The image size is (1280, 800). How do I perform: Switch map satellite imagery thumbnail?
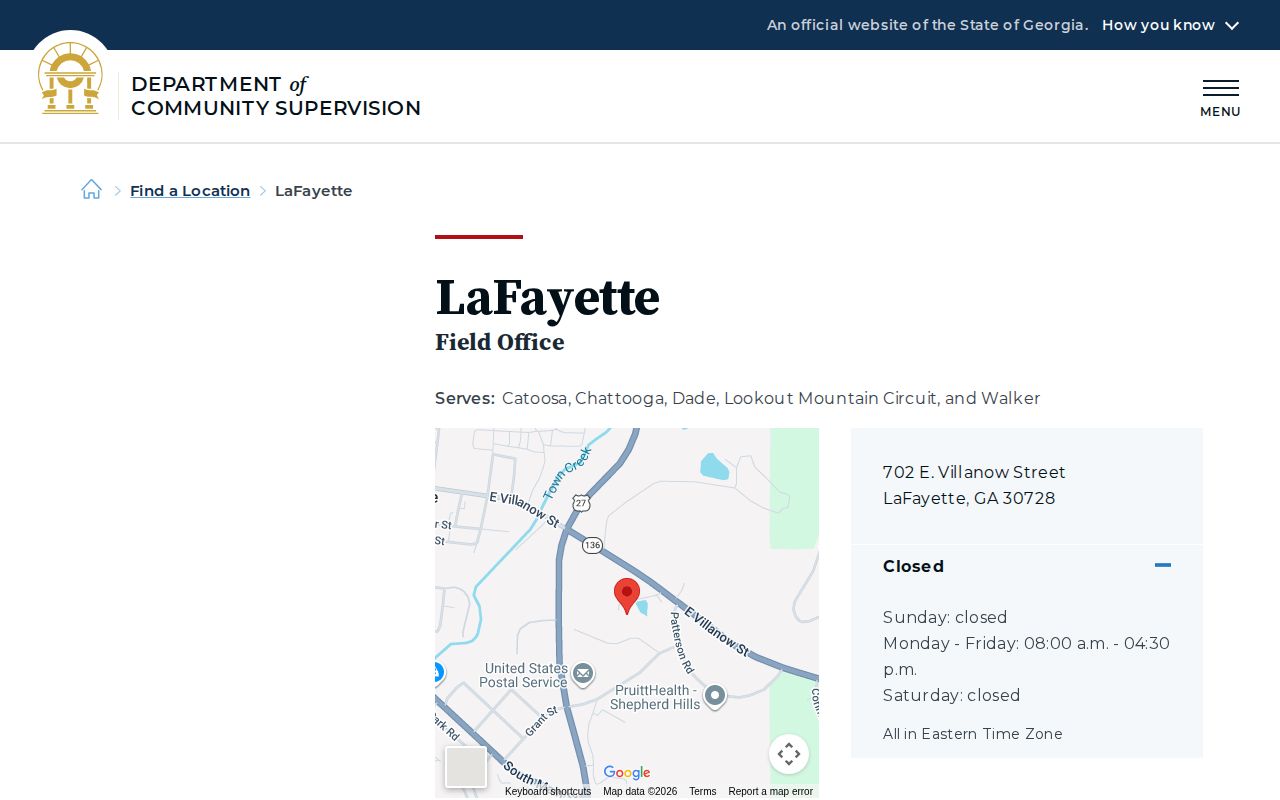click(466, 767)
